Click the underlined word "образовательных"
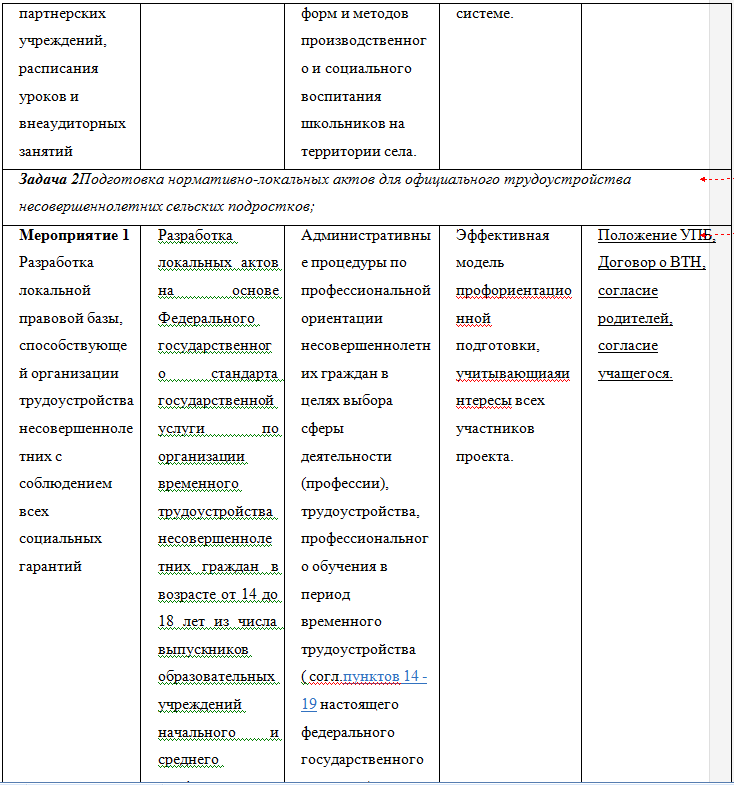Screen dimensions: 734x785 coord(216,676)
